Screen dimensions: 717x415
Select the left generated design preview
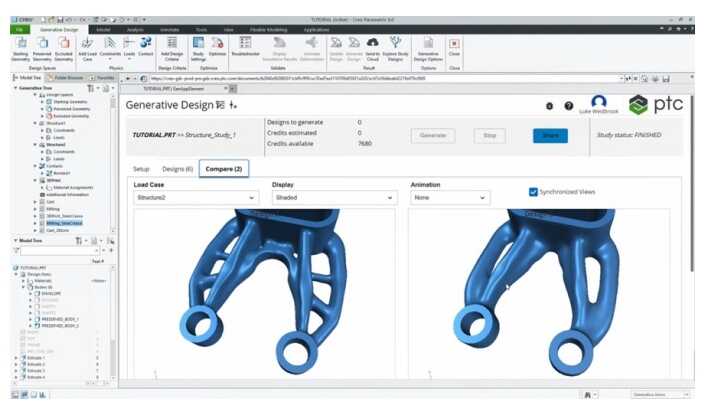[264, 293]
